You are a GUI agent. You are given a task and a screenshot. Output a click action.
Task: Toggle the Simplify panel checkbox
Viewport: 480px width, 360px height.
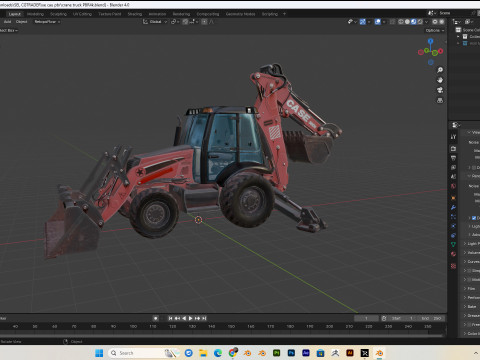(x=469, y=271)
